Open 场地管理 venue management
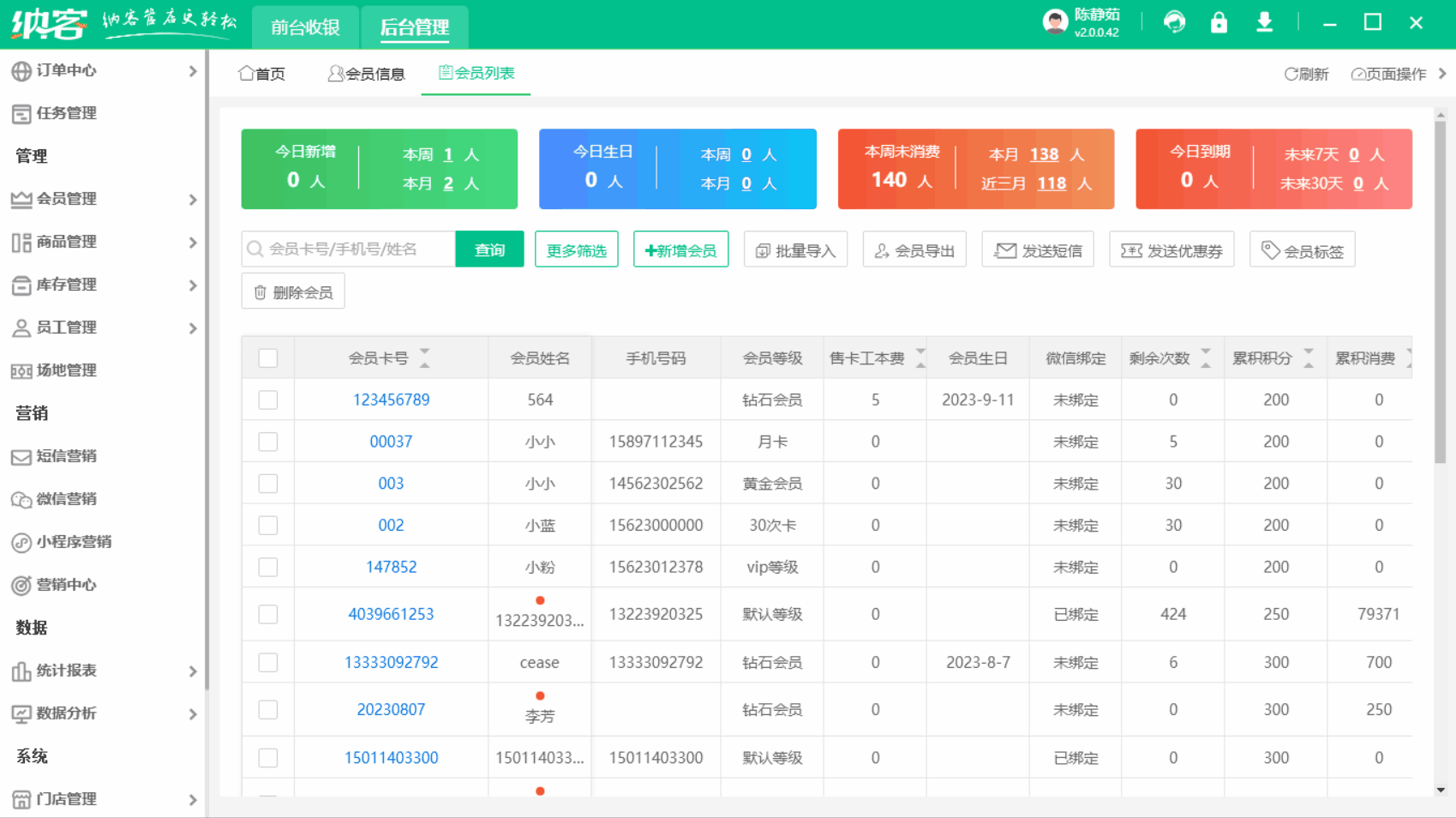The width and height of the screenshot is (1456, 818). pos(66,370)
